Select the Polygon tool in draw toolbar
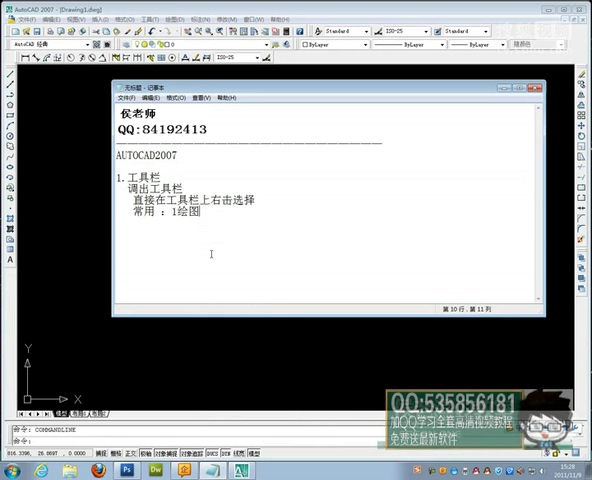This screenshot has height=480, width=592. point(10,105)
